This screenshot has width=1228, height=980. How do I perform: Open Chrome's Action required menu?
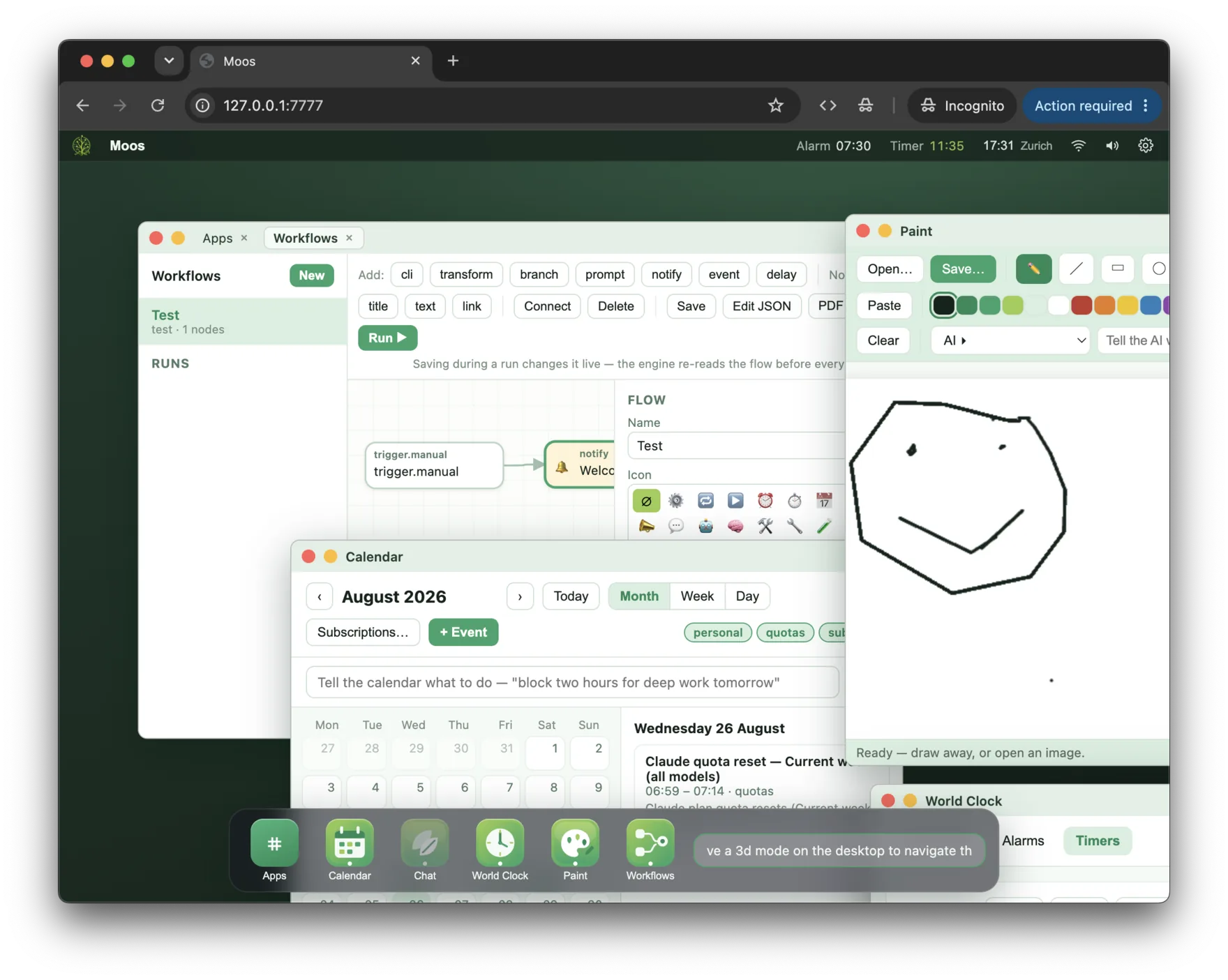click(x=1092, y=105)
